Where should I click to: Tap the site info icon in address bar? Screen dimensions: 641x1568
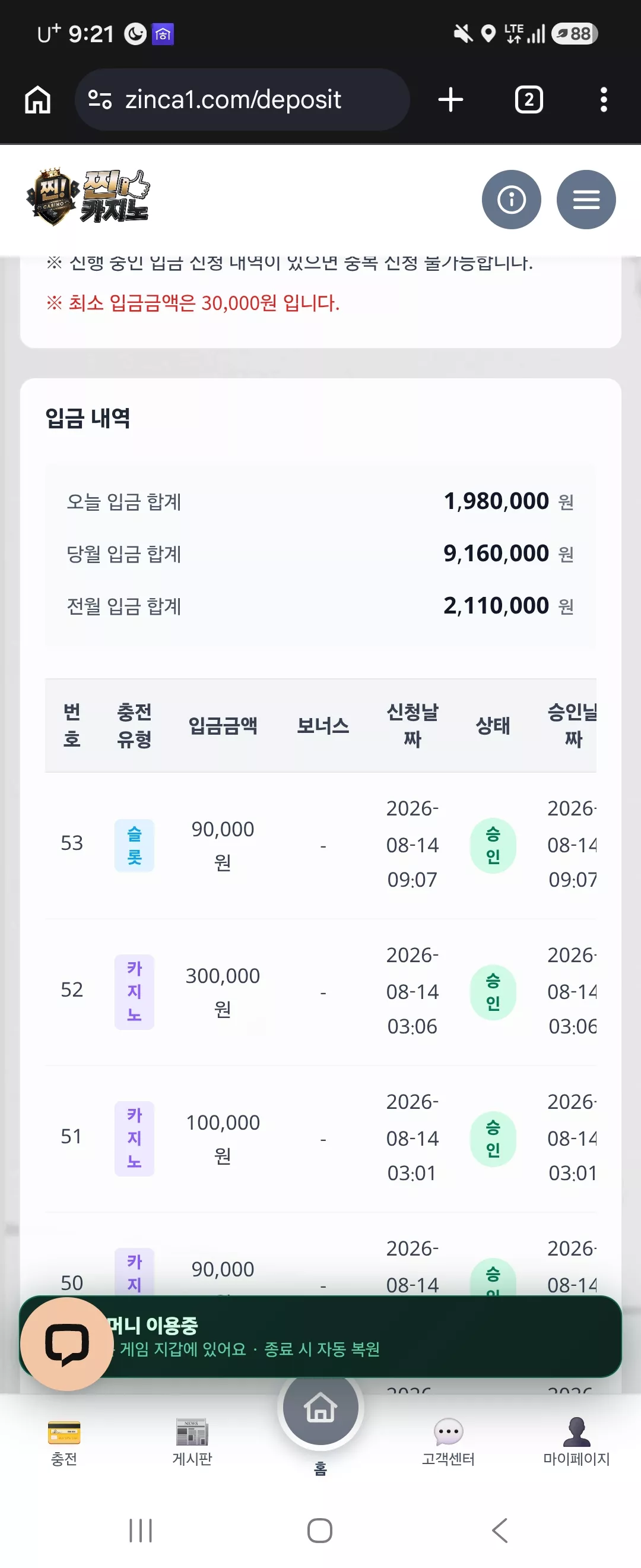coord(100,99)
